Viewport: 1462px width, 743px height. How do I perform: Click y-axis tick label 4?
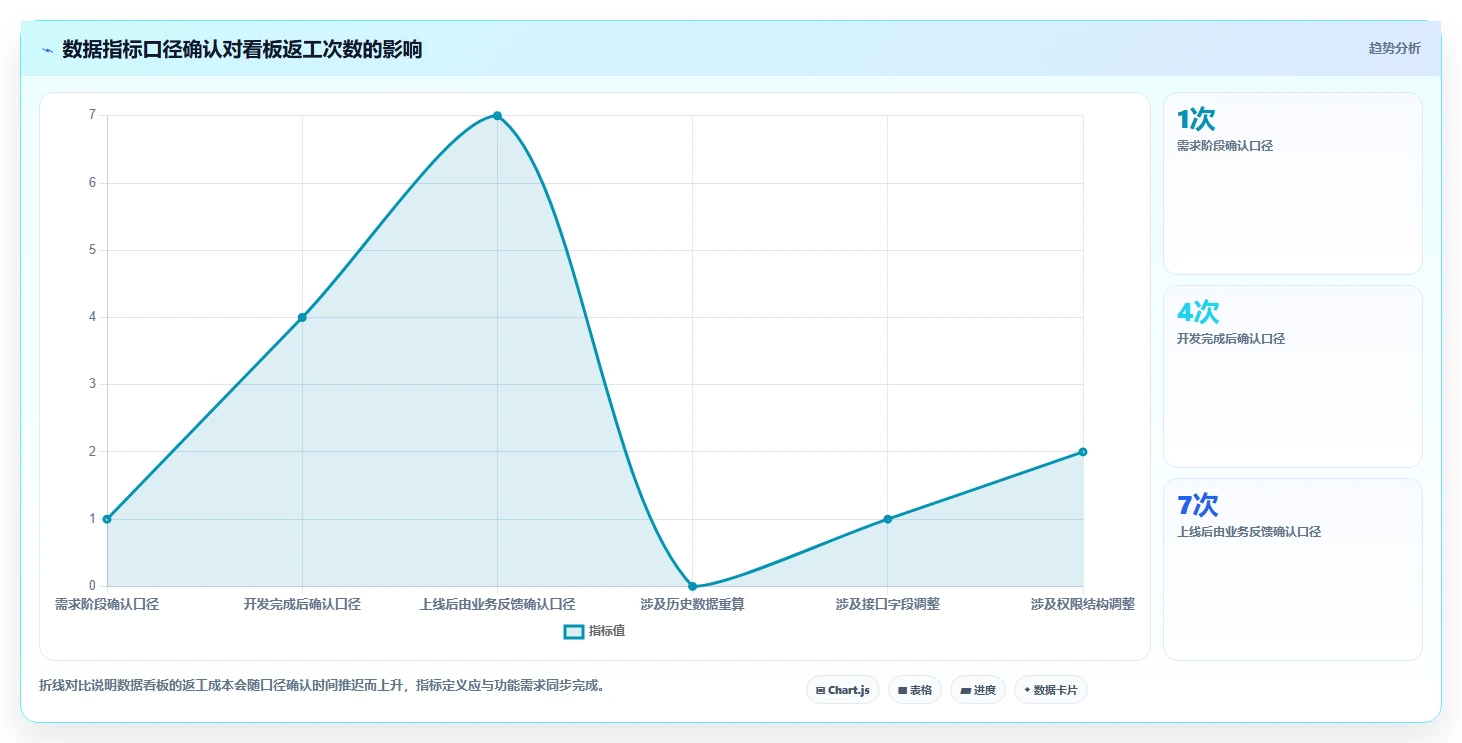click(x=92, y=317)
